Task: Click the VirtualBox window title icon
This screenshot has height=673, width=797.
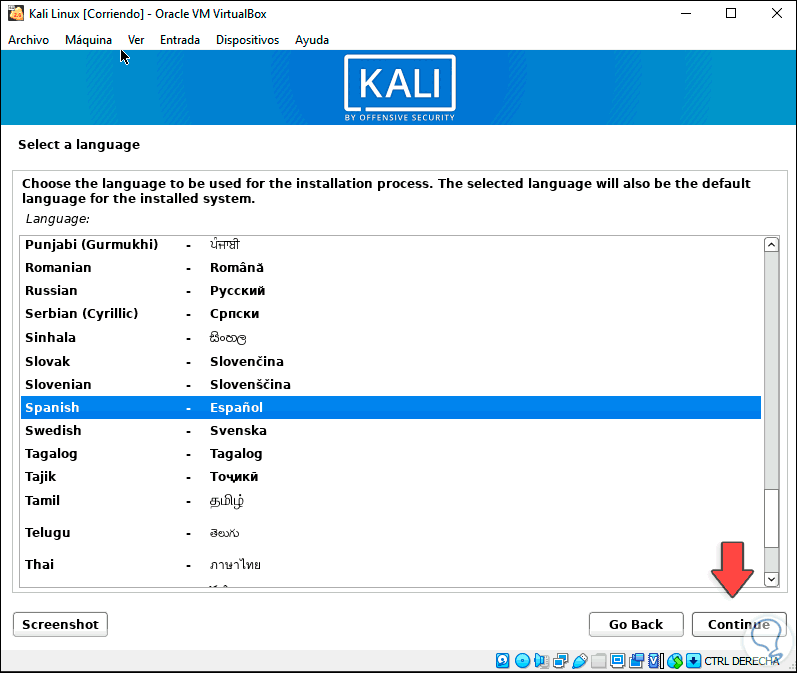Action: click(x=16, y=13)
